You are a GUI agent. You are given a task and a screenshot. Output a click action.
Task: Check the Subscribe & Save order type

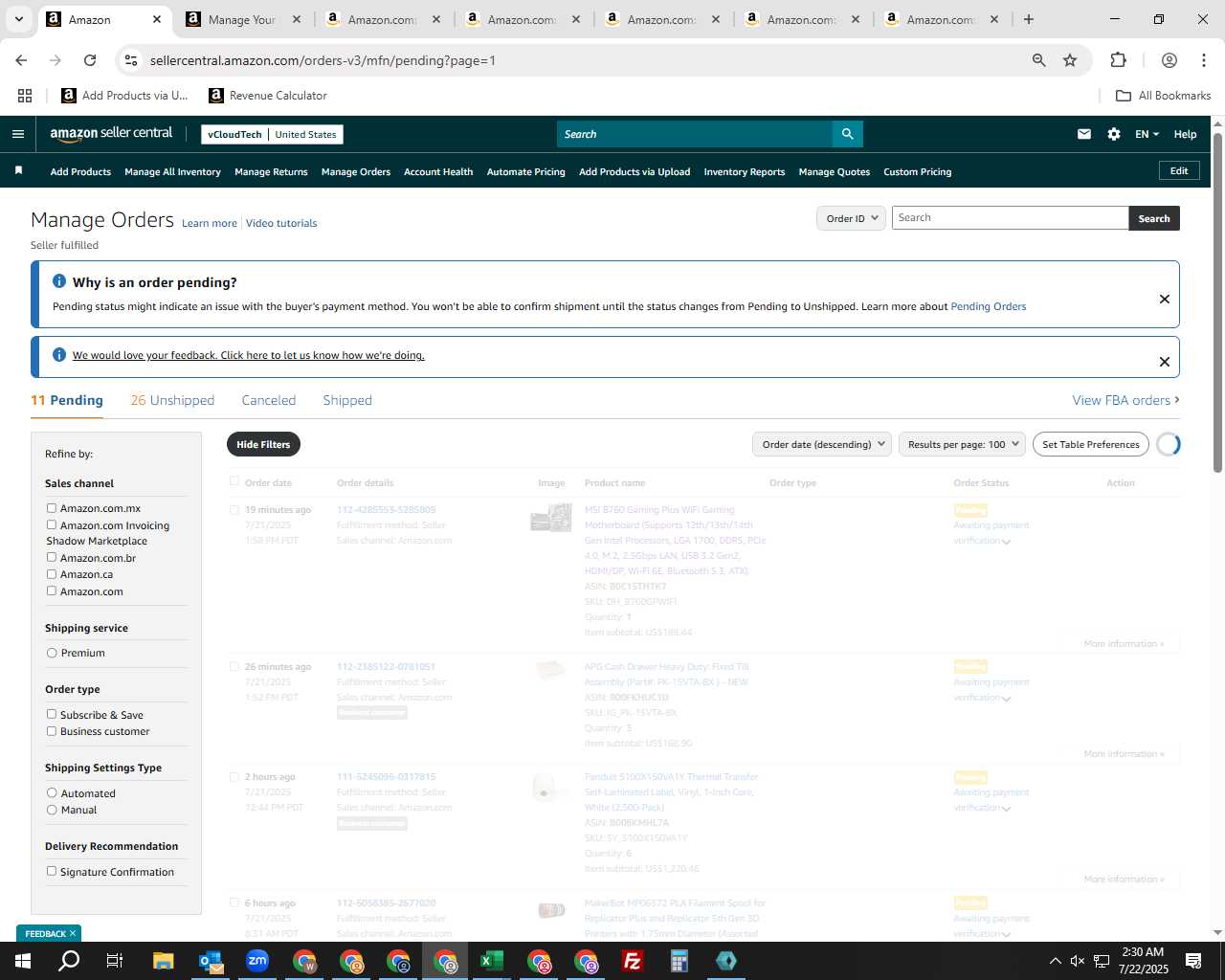[x=52, y=714]
